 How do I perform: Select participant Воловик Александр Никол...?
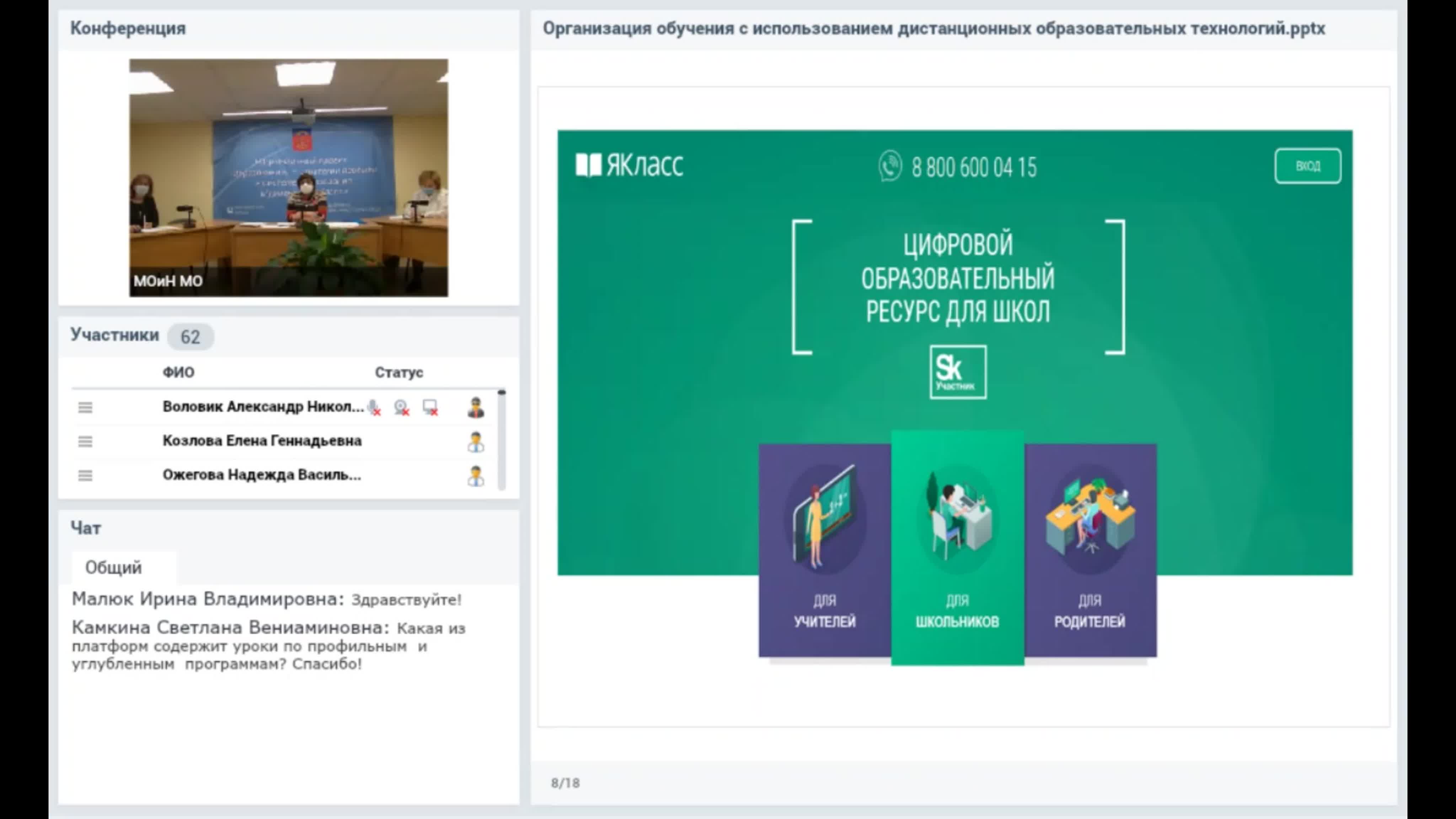click(x=263, y=406)
